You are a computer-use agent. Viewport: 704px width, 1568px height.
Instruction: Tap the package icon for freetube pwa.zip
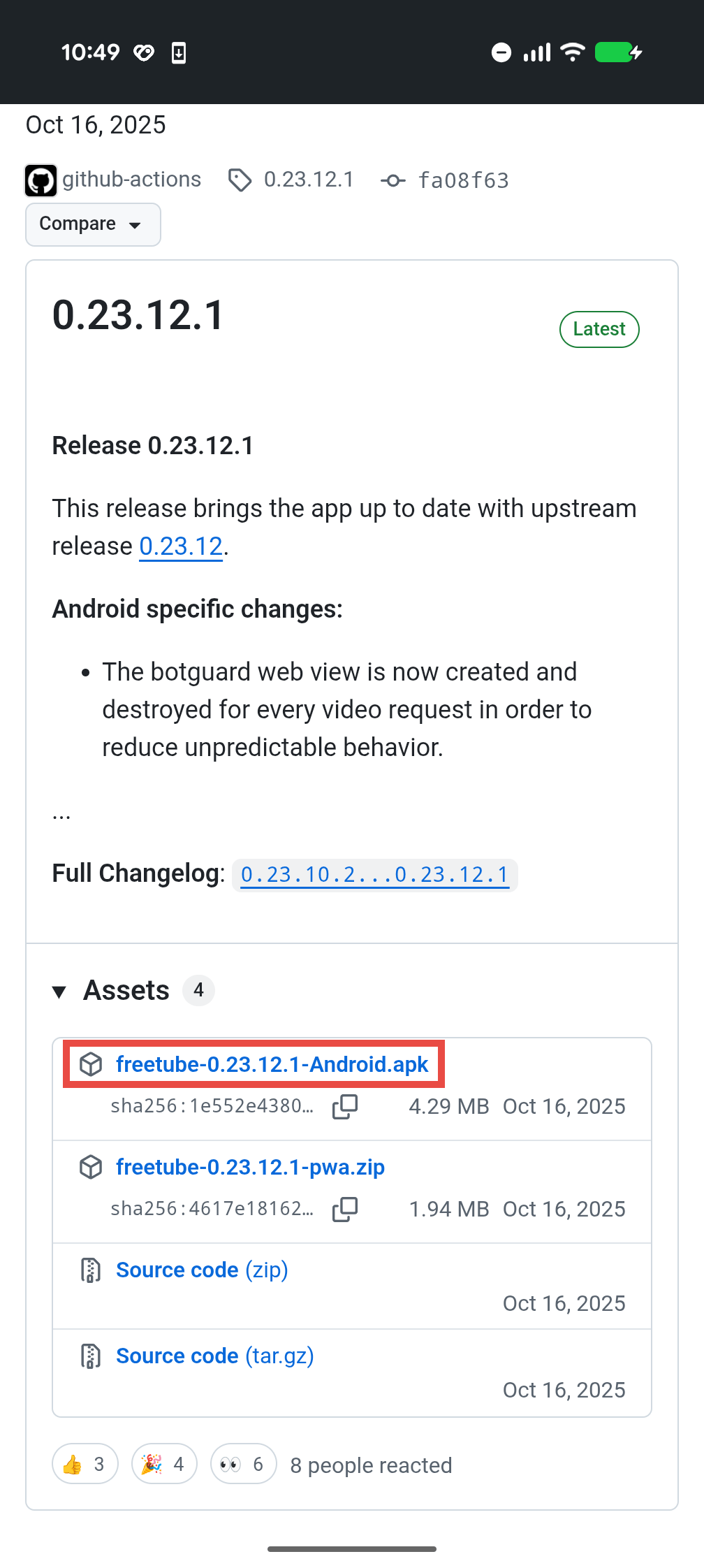point(91,1167)
